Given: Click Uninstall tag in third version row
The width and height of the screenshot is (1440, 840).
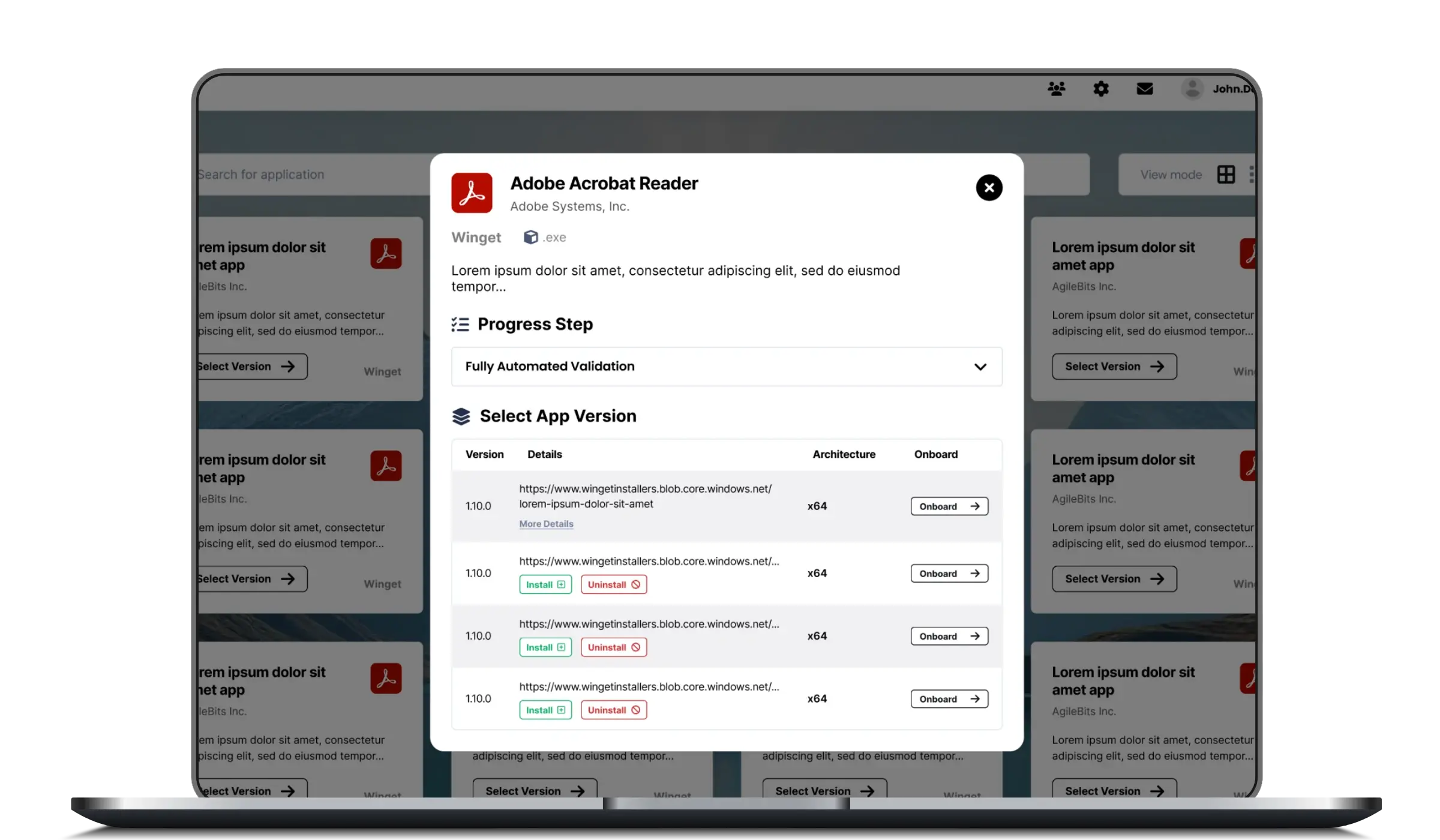Looking at the screenshot, I should tap(613, 647).
